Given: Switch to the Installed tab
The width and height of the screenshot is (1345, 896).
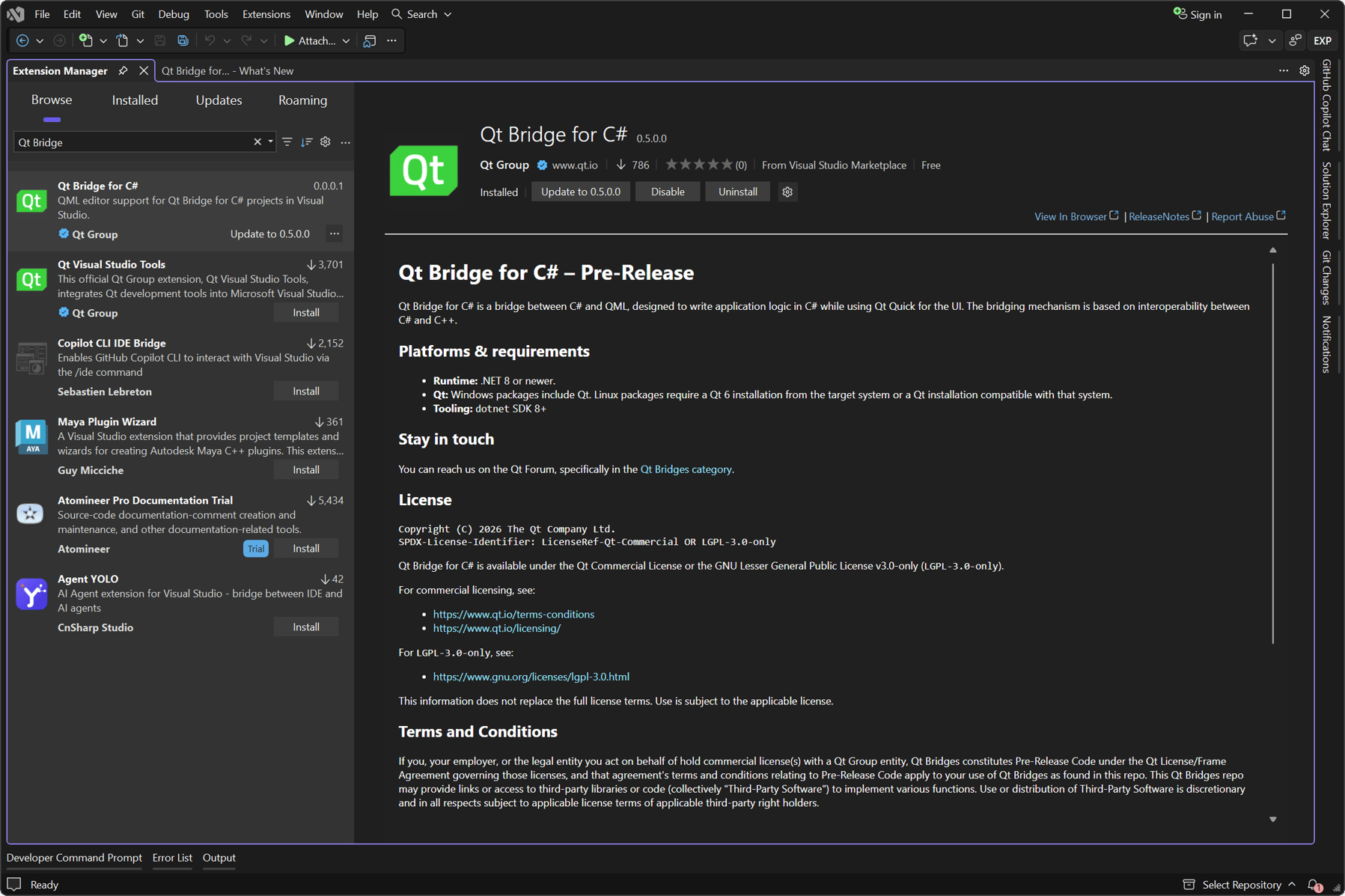Looking at the screenshot, I should point(135,100).
